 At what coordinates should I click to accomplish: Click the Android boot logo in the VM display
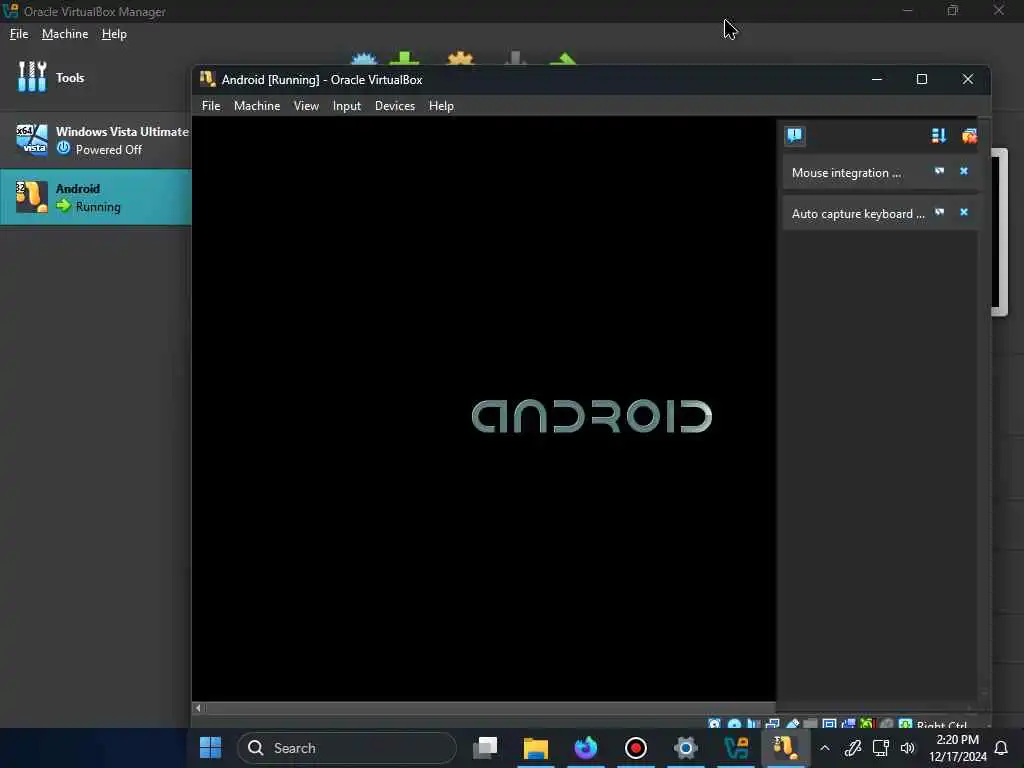(x=591, y=416)
